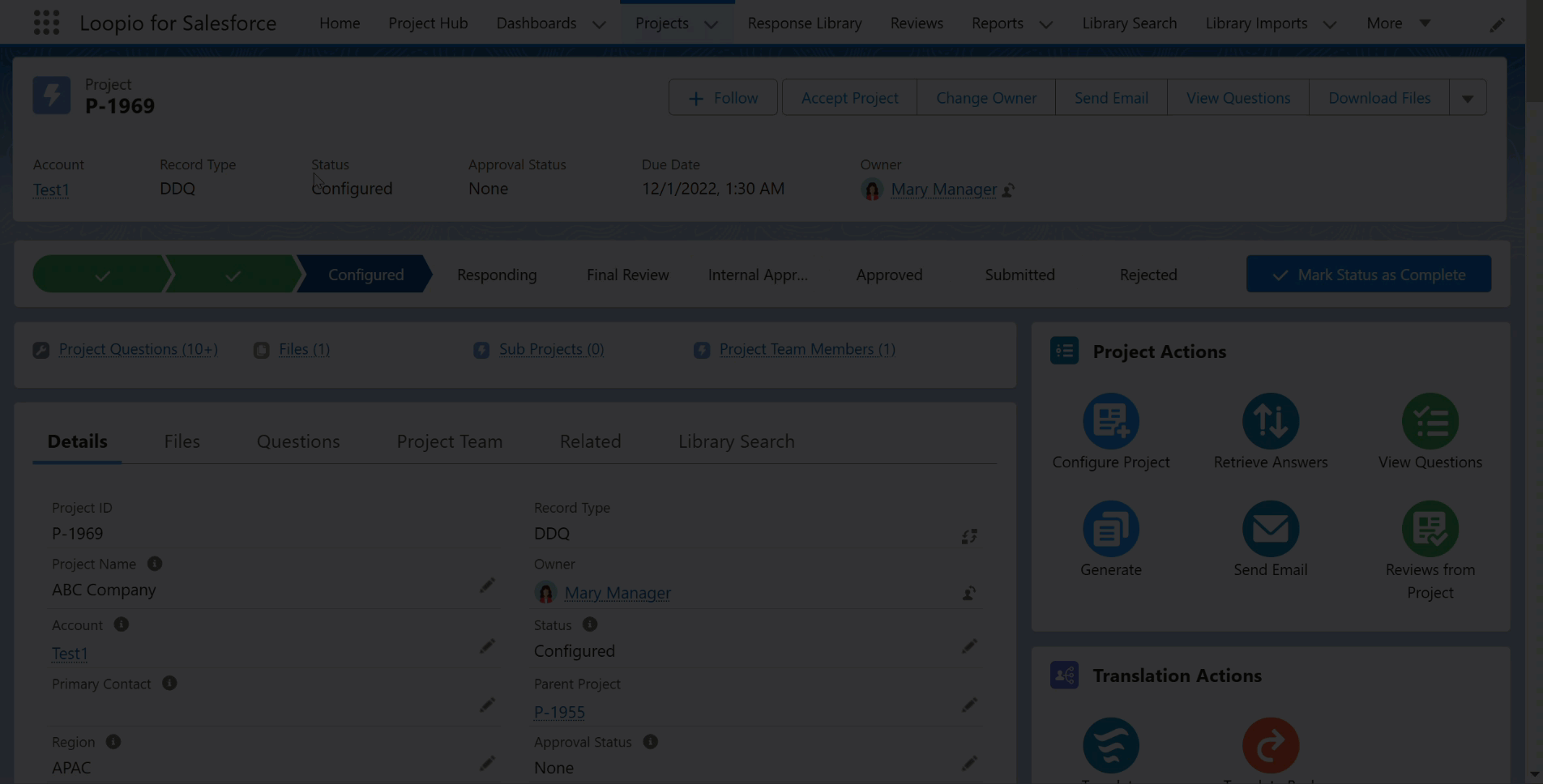This screenshot has height=784, width=1543.
Task: Edit Account field pencil icon
Action: [x=487, y=646]
